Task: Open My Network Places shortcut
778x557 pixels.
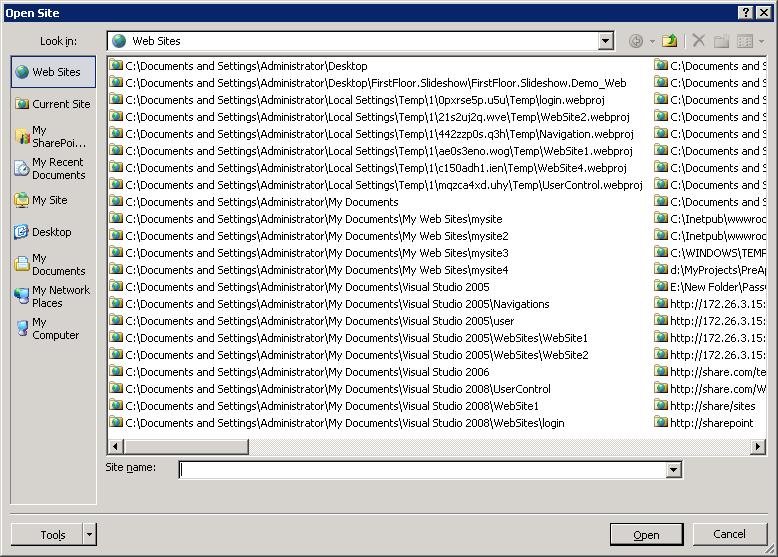Action: tap(53, 296)
